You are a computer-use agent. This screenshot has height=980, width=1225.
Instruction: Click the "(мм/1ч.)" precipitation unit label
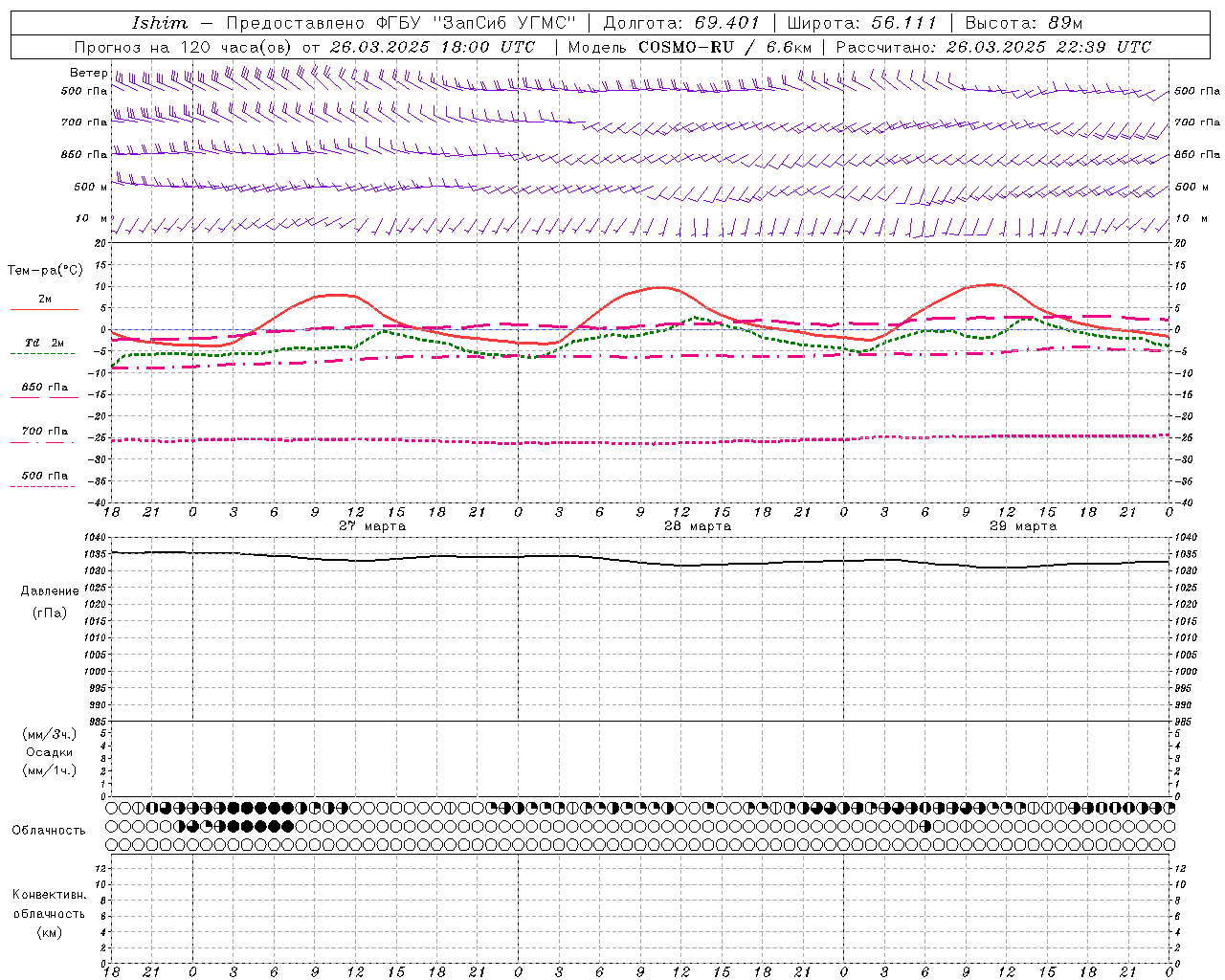[50, 770]
